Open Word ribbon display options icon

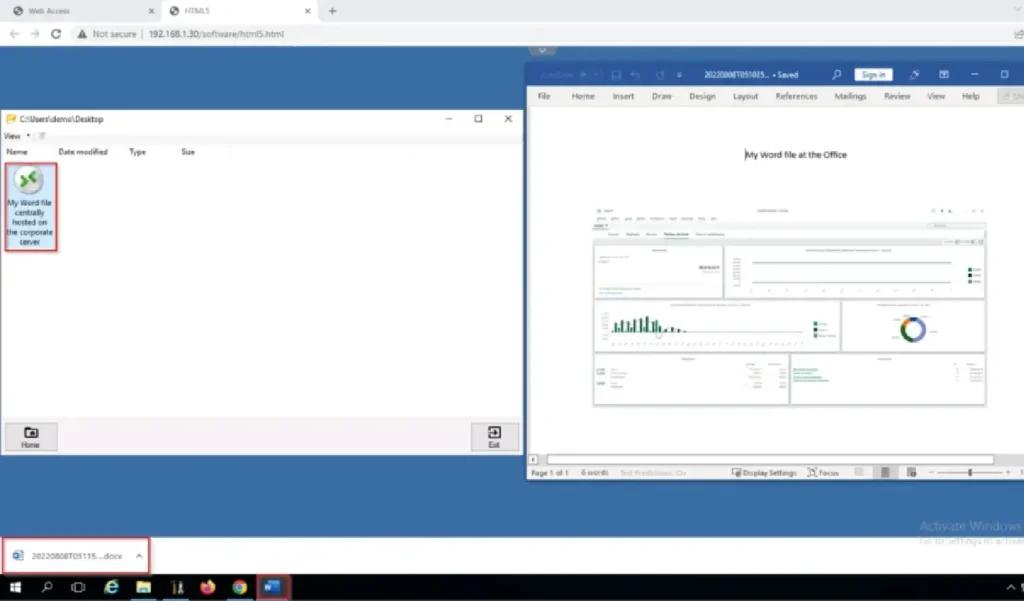coord(943,75)
